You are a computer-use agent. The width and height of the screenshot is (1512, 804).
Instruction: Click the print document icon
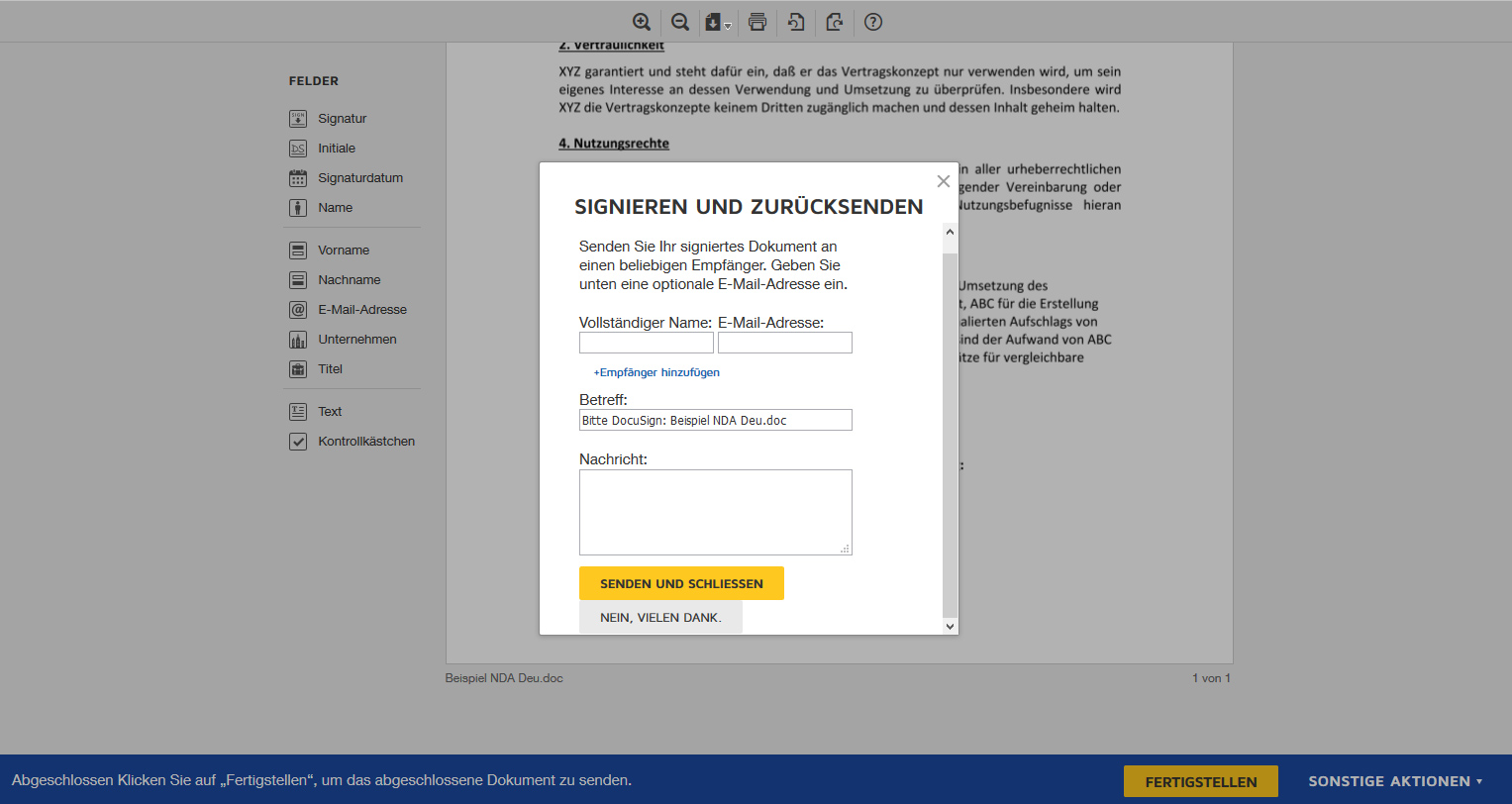757,22
